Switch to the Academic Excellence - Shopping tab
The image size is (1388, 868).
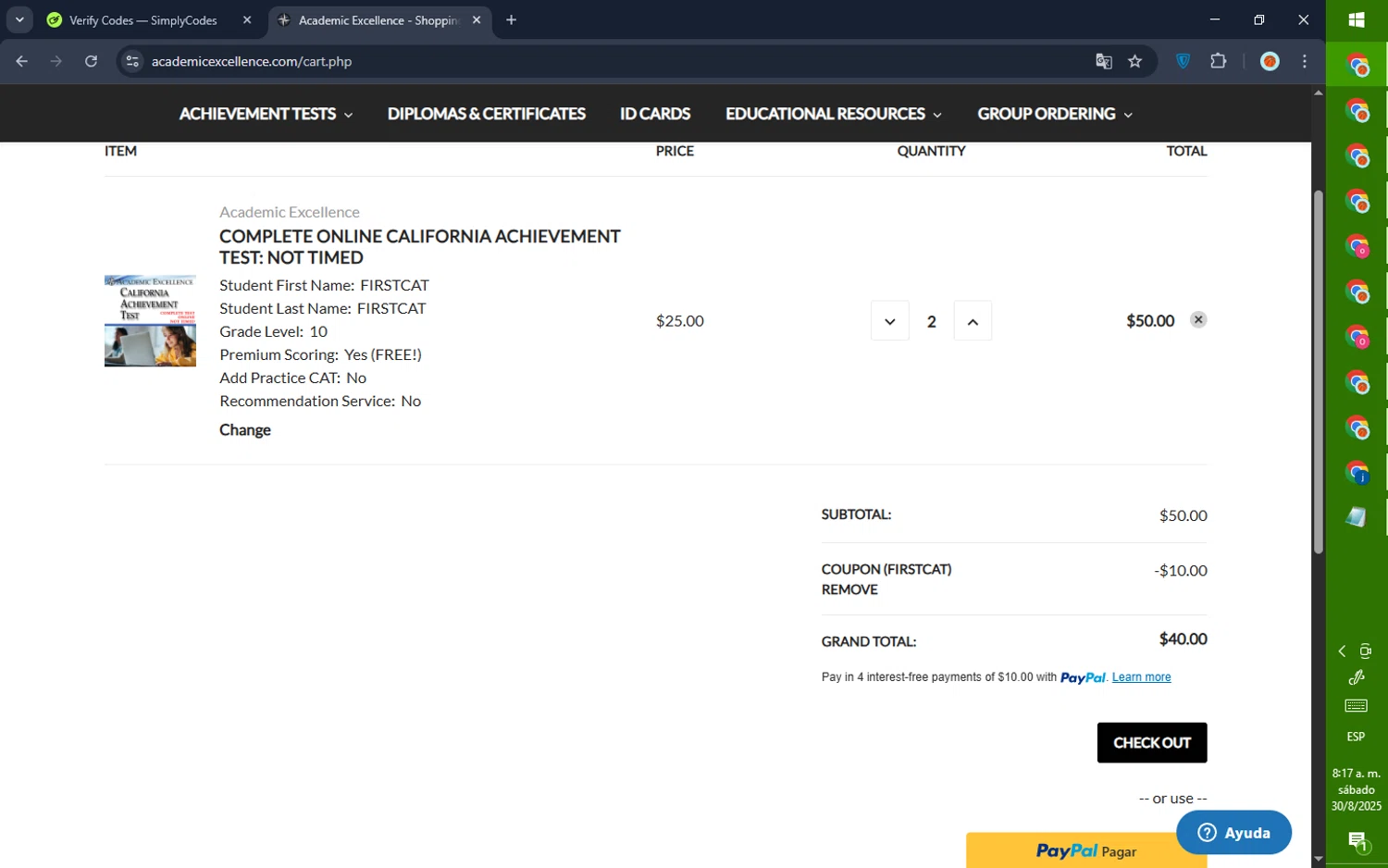[378, 20]
